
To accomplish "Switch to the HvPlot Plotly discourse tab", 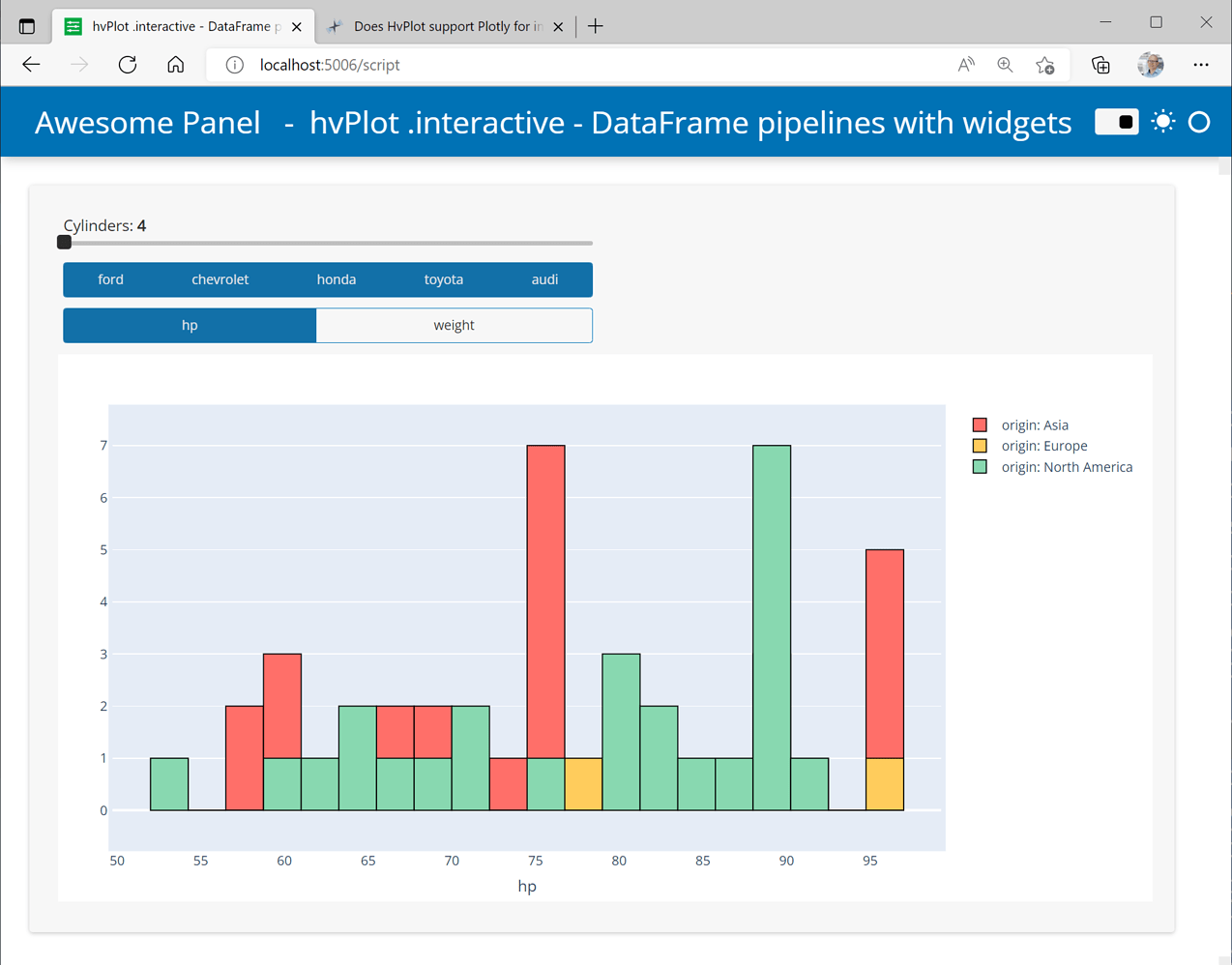I will tap(445, 26).
